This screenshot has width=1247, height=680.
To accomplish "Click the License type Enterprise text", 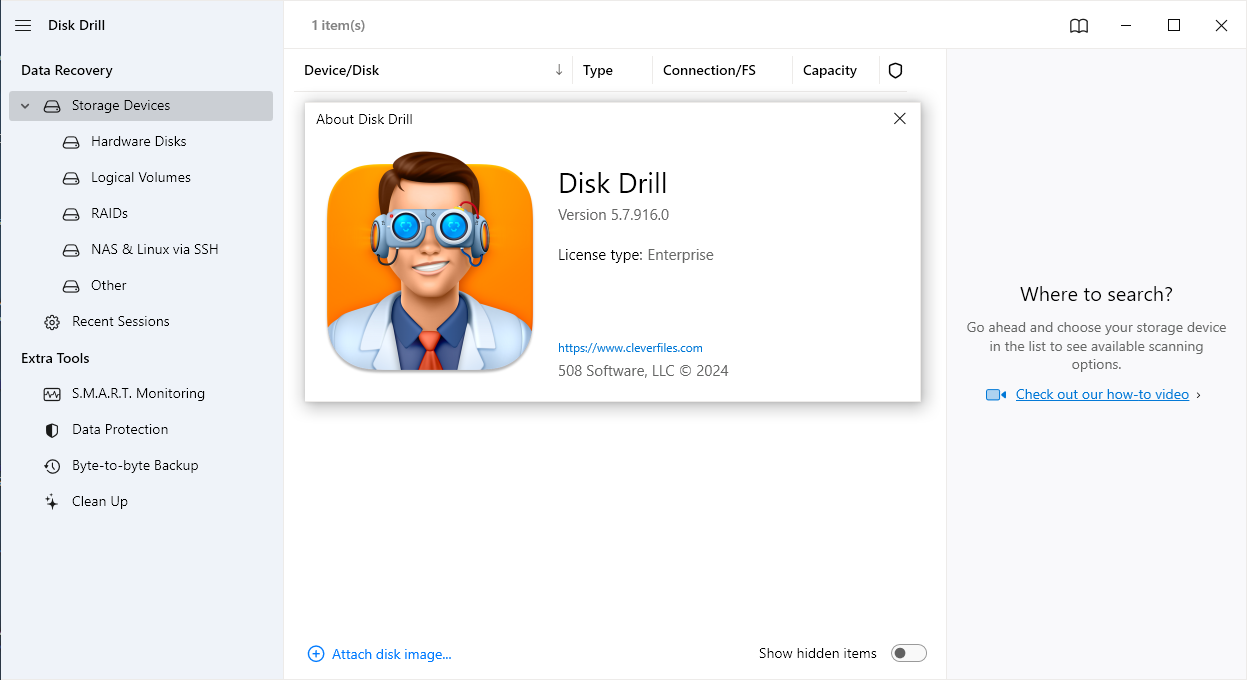I will pyautogui.click(x=636, y=255).
